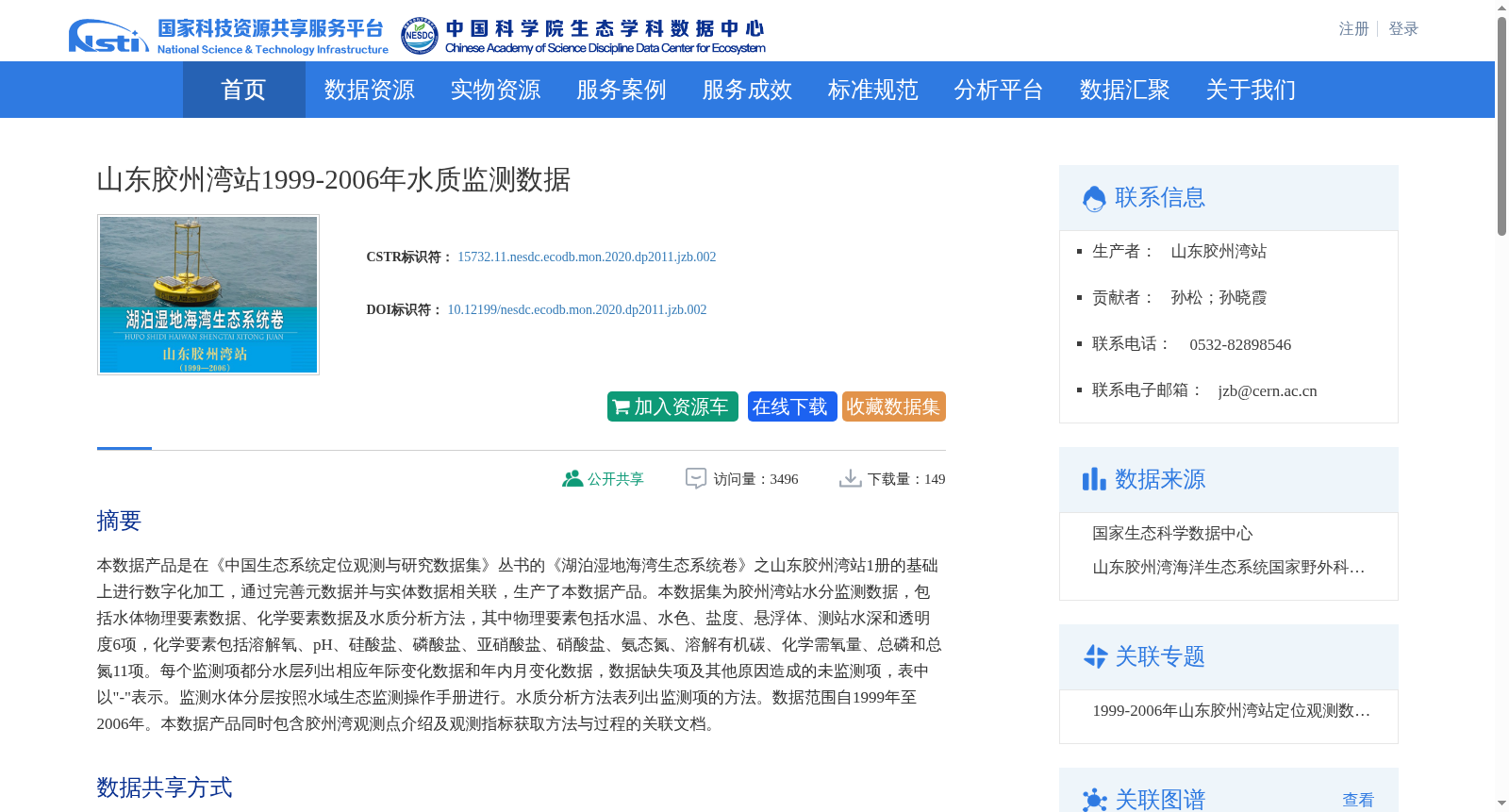
Task: Open the CSTR identifier link
Action: tap(587, 257)
